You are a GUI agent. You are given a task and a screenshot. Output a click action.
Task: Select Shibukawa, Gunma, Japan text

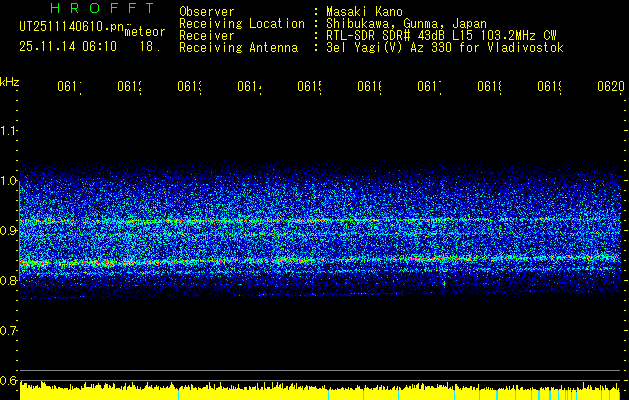click(406, 24)
